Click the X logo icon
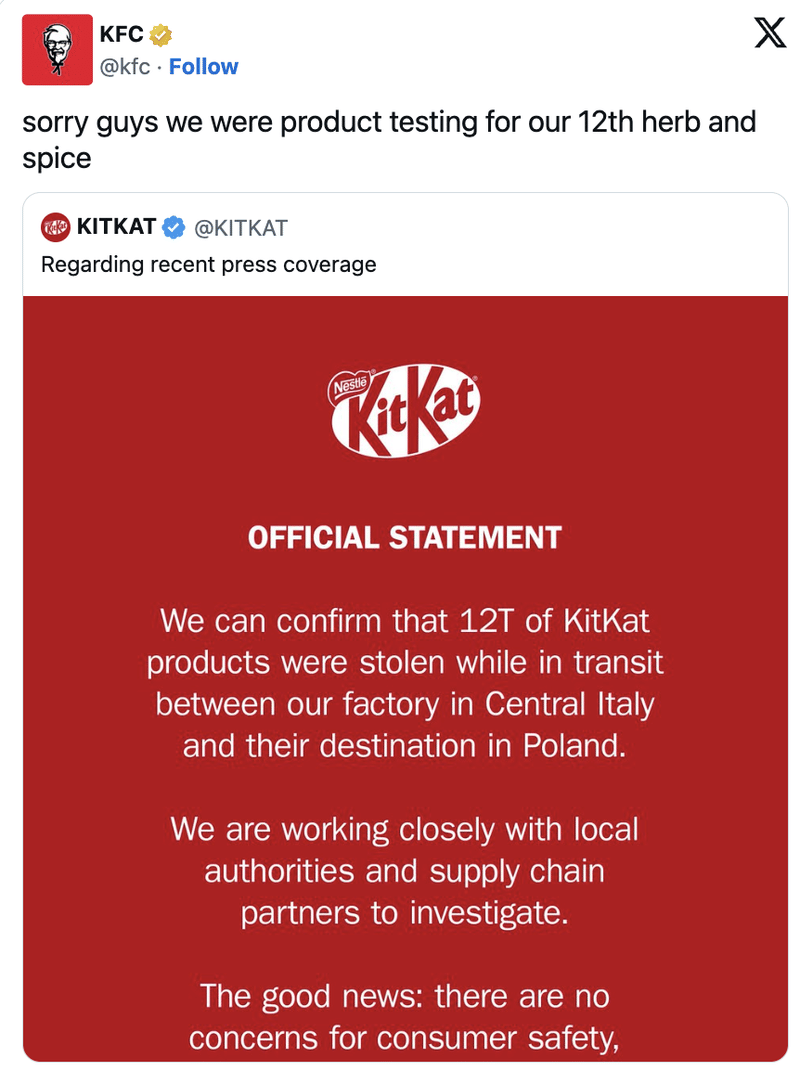Screen dimensions: 800x1071 pyautogui.click(x=768, y=35)
